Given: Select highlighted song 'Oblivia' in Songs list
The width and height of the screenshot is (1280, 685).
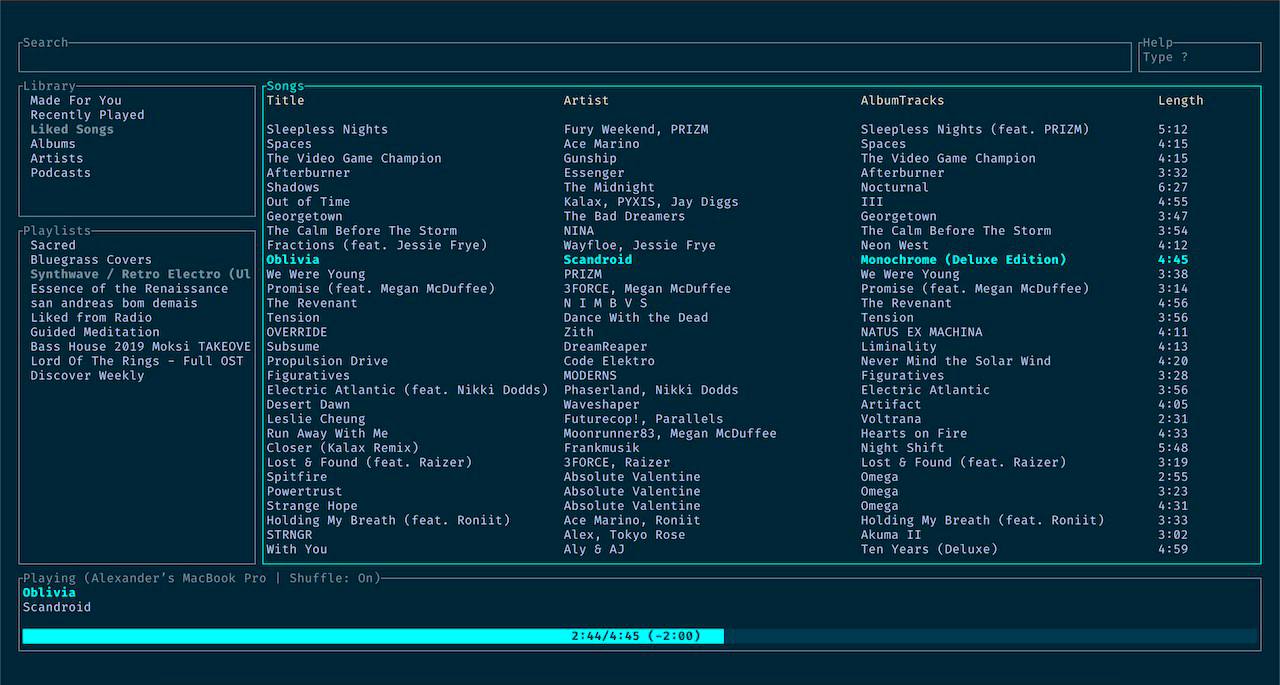Looking at the screenshot, I should [293, 260].
